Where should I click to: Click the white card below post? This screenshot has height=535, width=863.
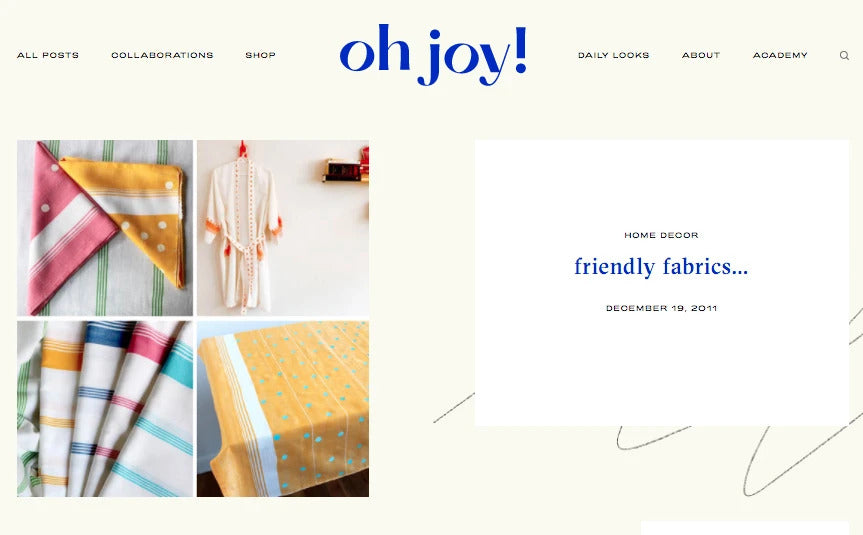pyautogui.click(x=745, y=528)
